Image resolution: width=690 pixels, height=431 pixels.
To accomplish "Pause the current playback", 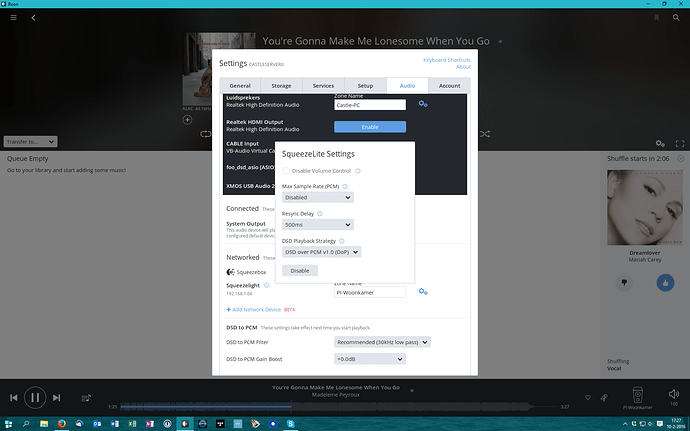I will pos(35,398).
